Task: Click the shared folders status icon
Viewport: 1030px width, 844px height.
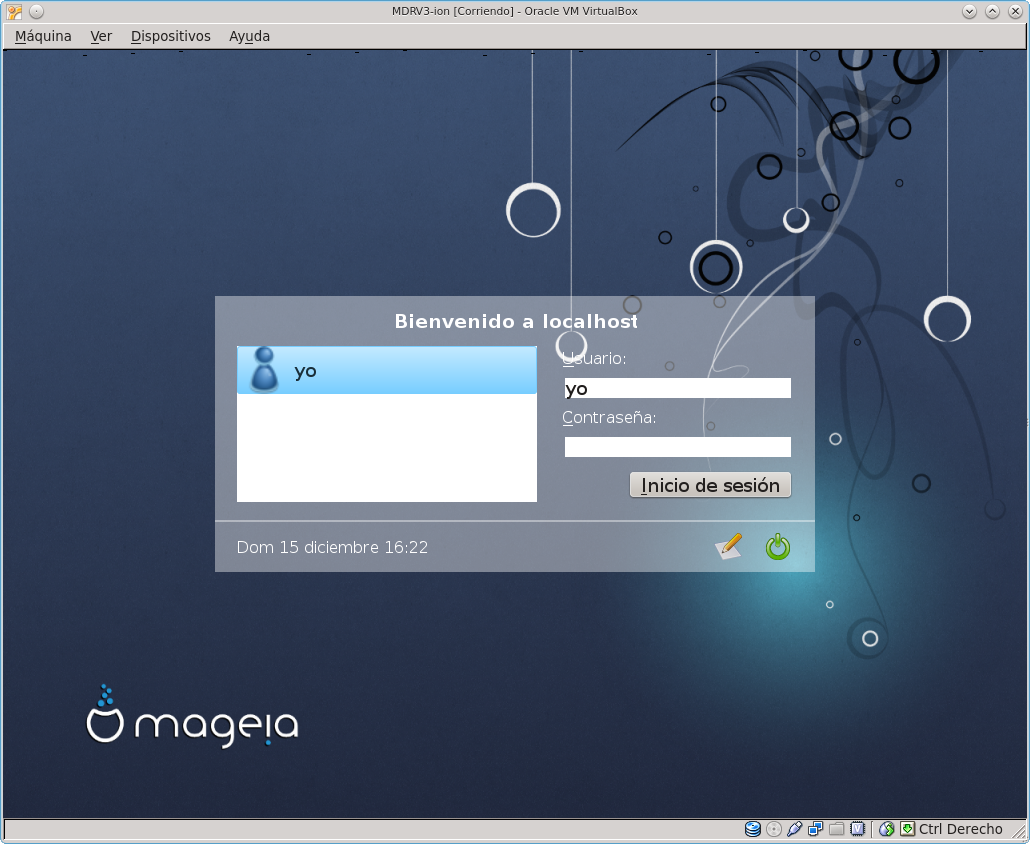Action: [836, 829]
